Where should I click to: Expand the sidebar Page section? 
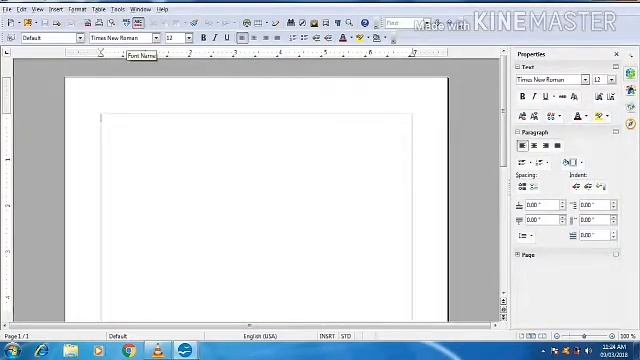tap(518, 254)
